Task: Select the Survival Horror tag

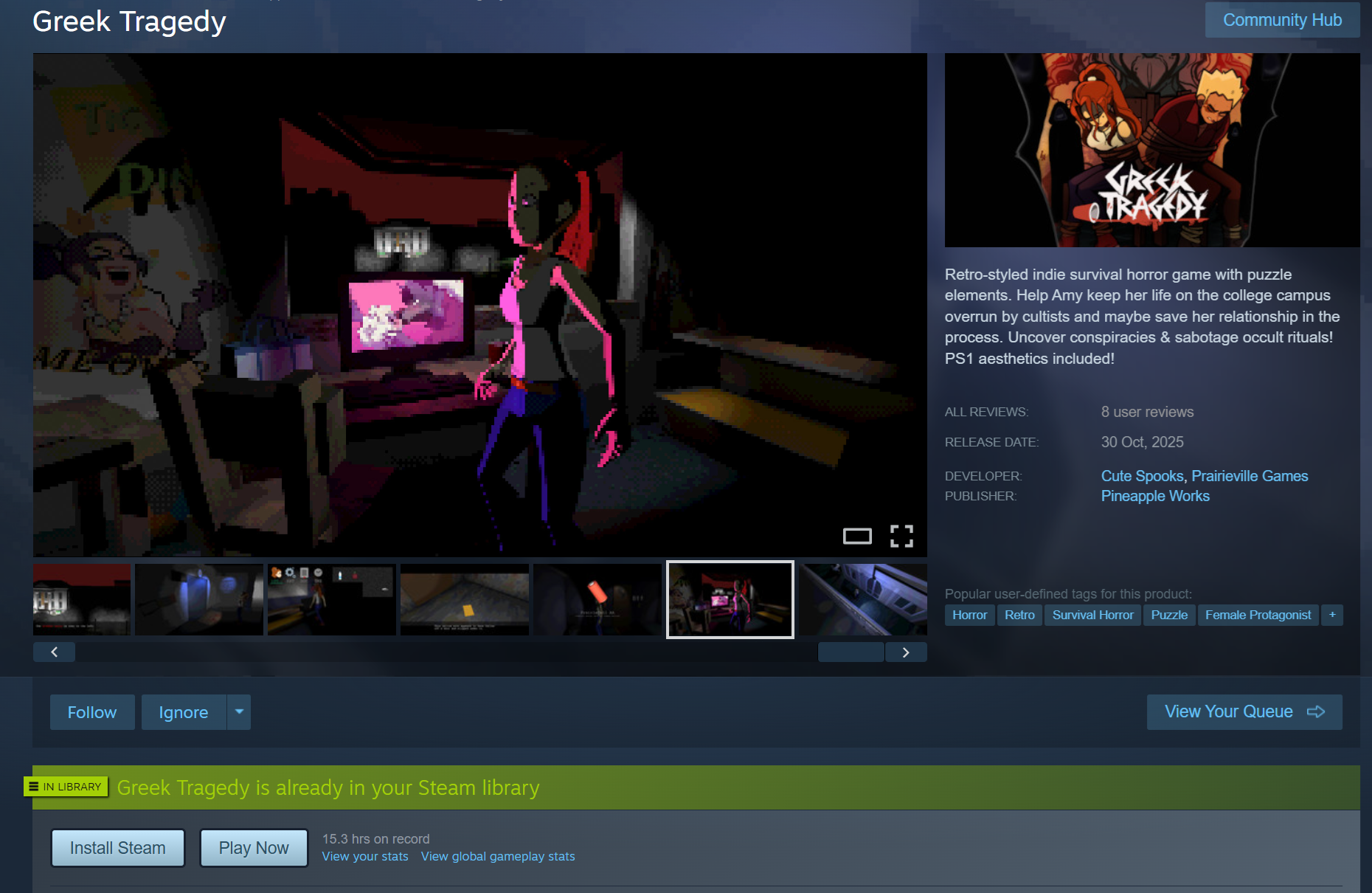Action: coord(1093,615)
